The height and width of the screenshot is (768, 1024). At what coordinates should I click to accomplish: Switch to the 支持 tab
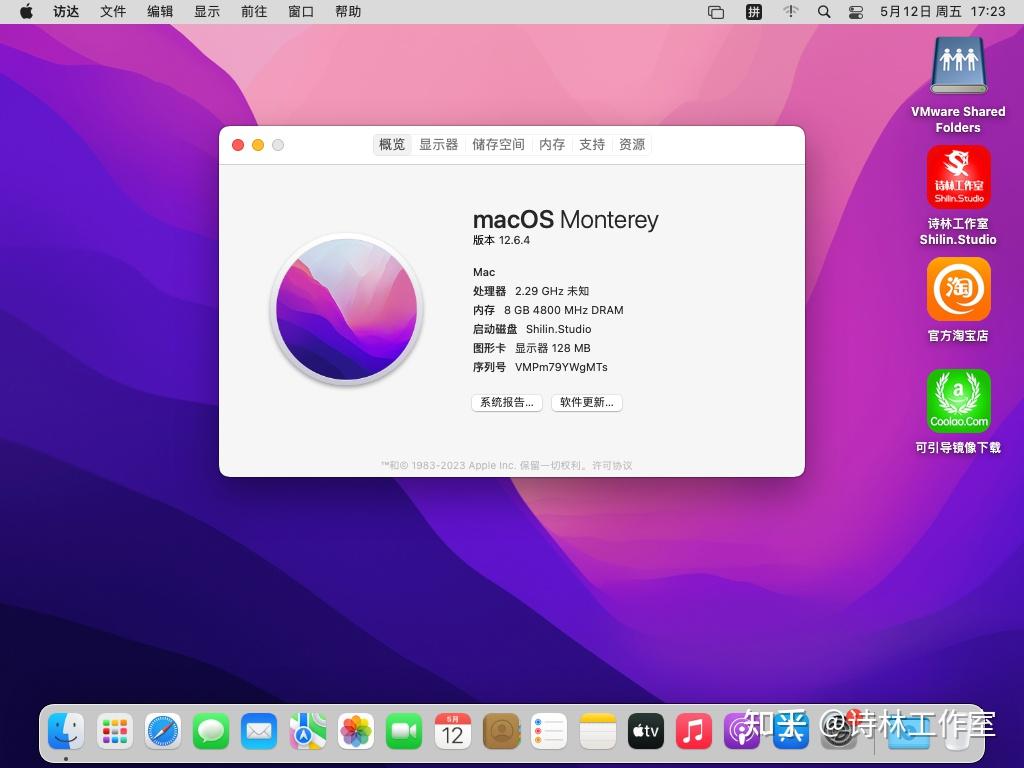[x=592, y=144]
